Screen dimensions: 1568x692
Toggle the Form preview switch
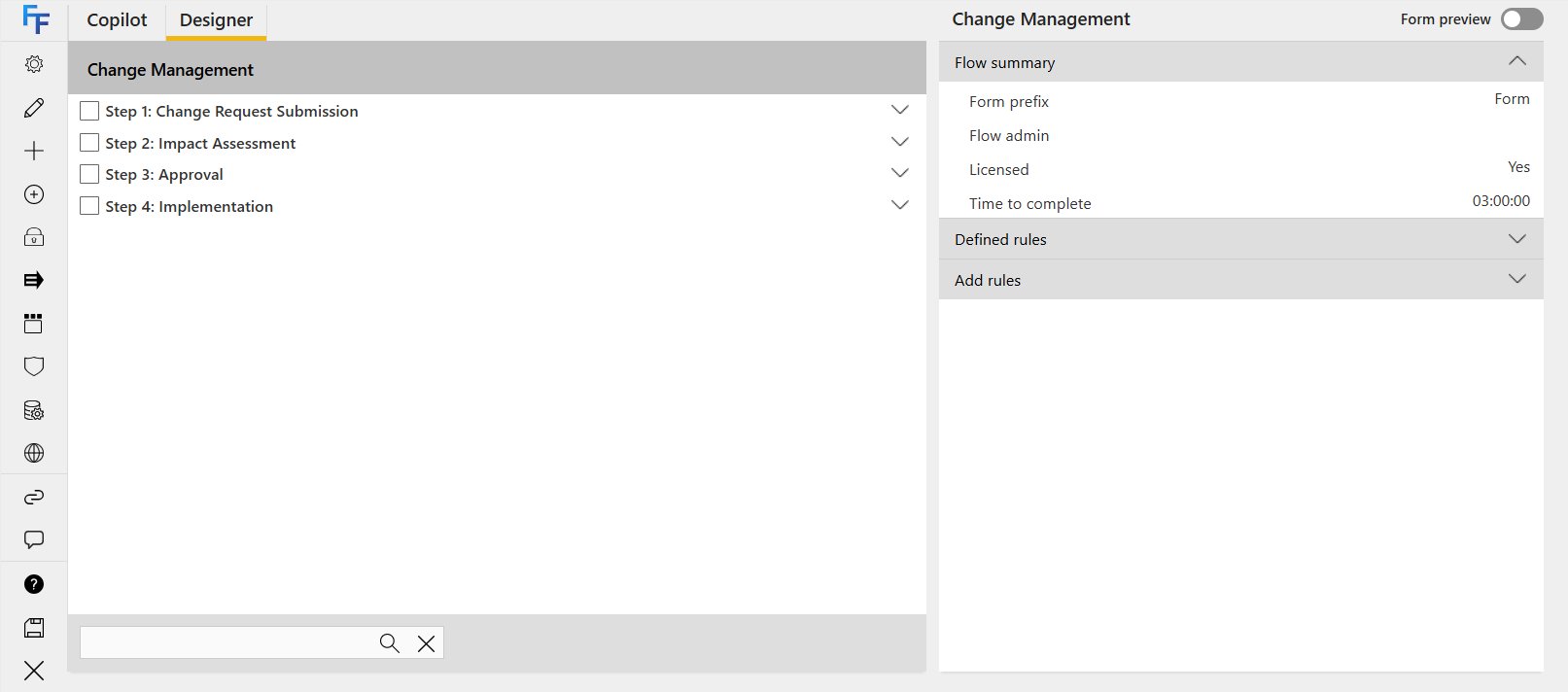pyautogui.click(x=1521, y=19)
